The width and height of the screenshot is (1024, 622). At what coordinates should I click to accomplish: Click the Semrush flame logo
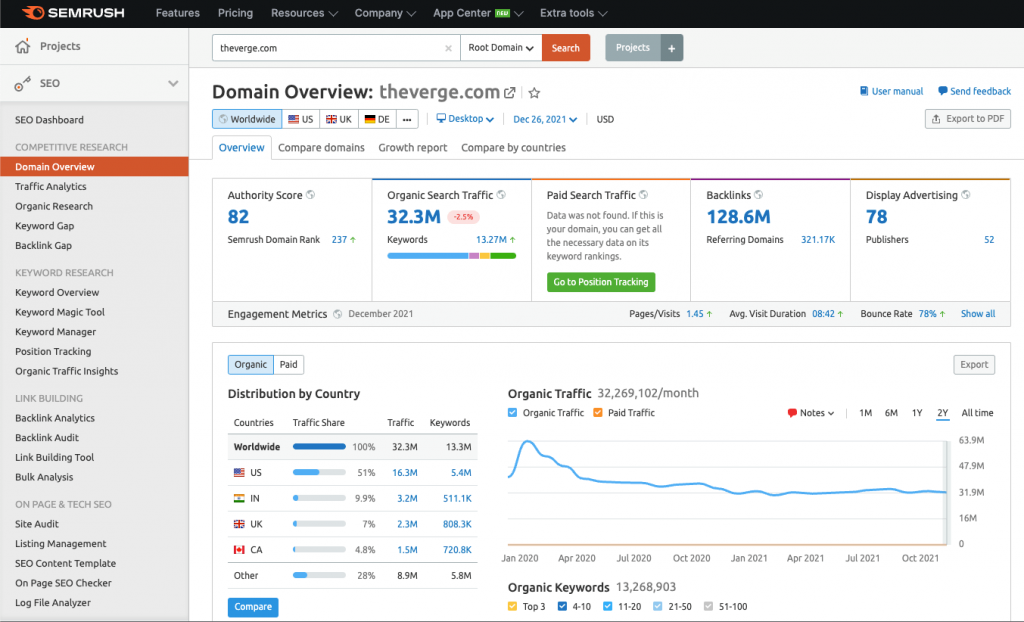pyautogui.click(x=33, y=12)
